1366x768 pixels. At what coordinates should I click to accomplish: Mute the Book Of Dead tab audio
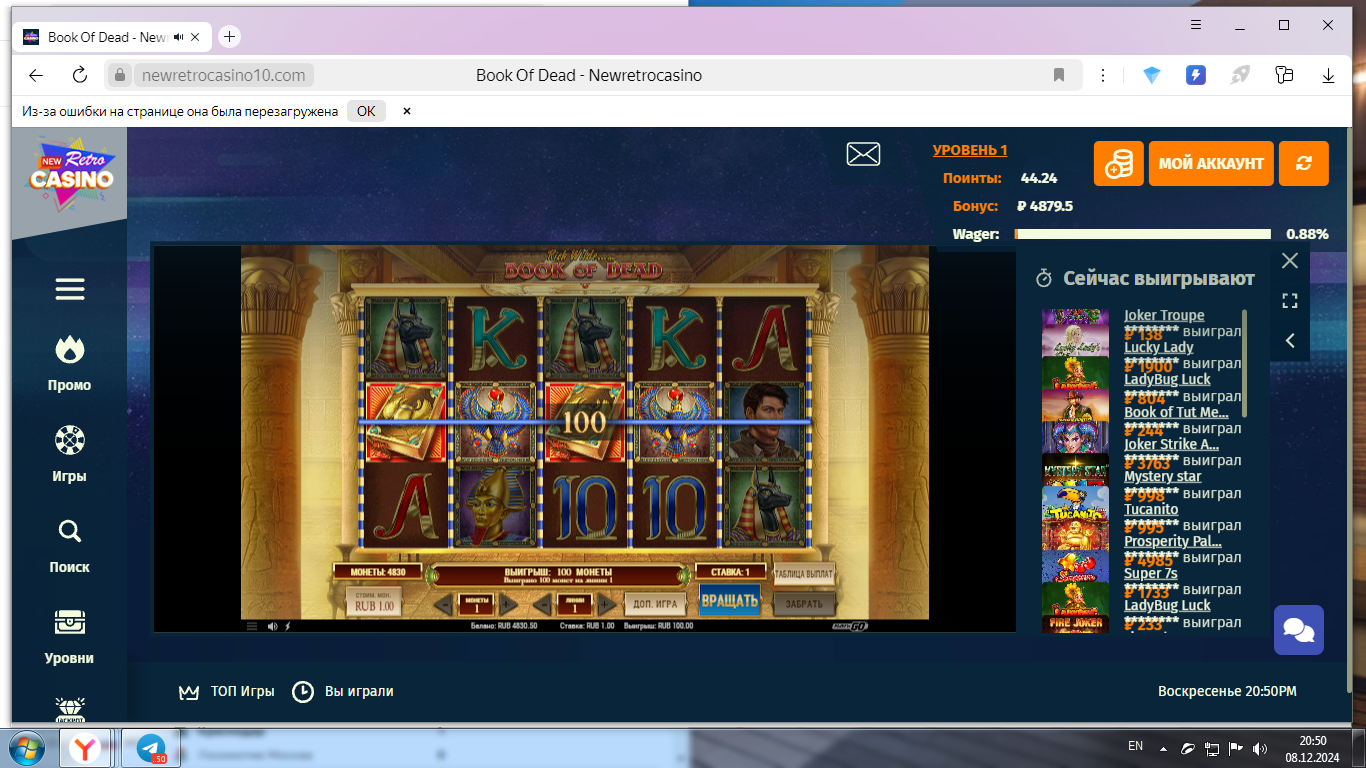[178, 37]
